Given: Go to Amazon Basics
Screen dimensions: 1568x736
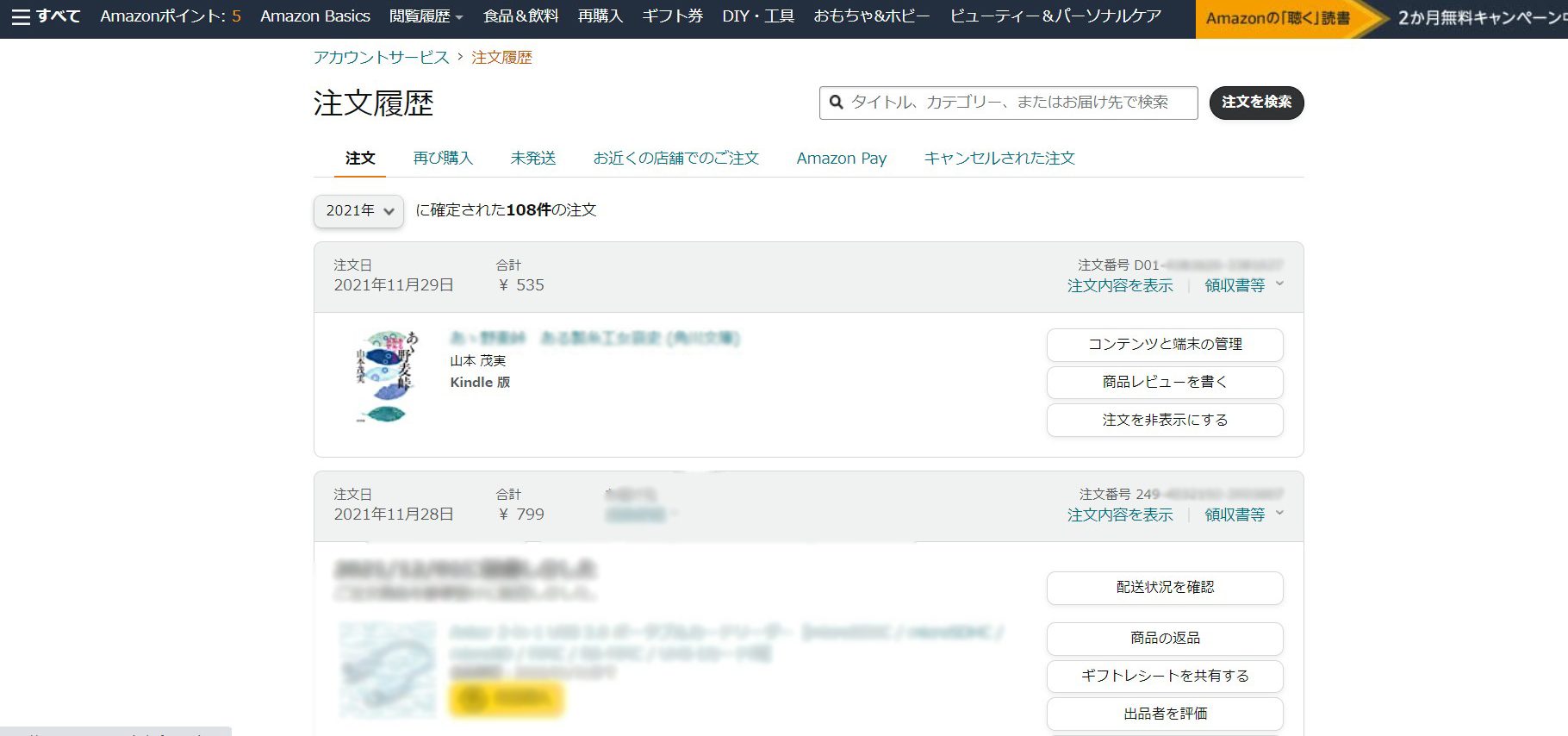Looking at the screenshot, I should click(315, 16).
